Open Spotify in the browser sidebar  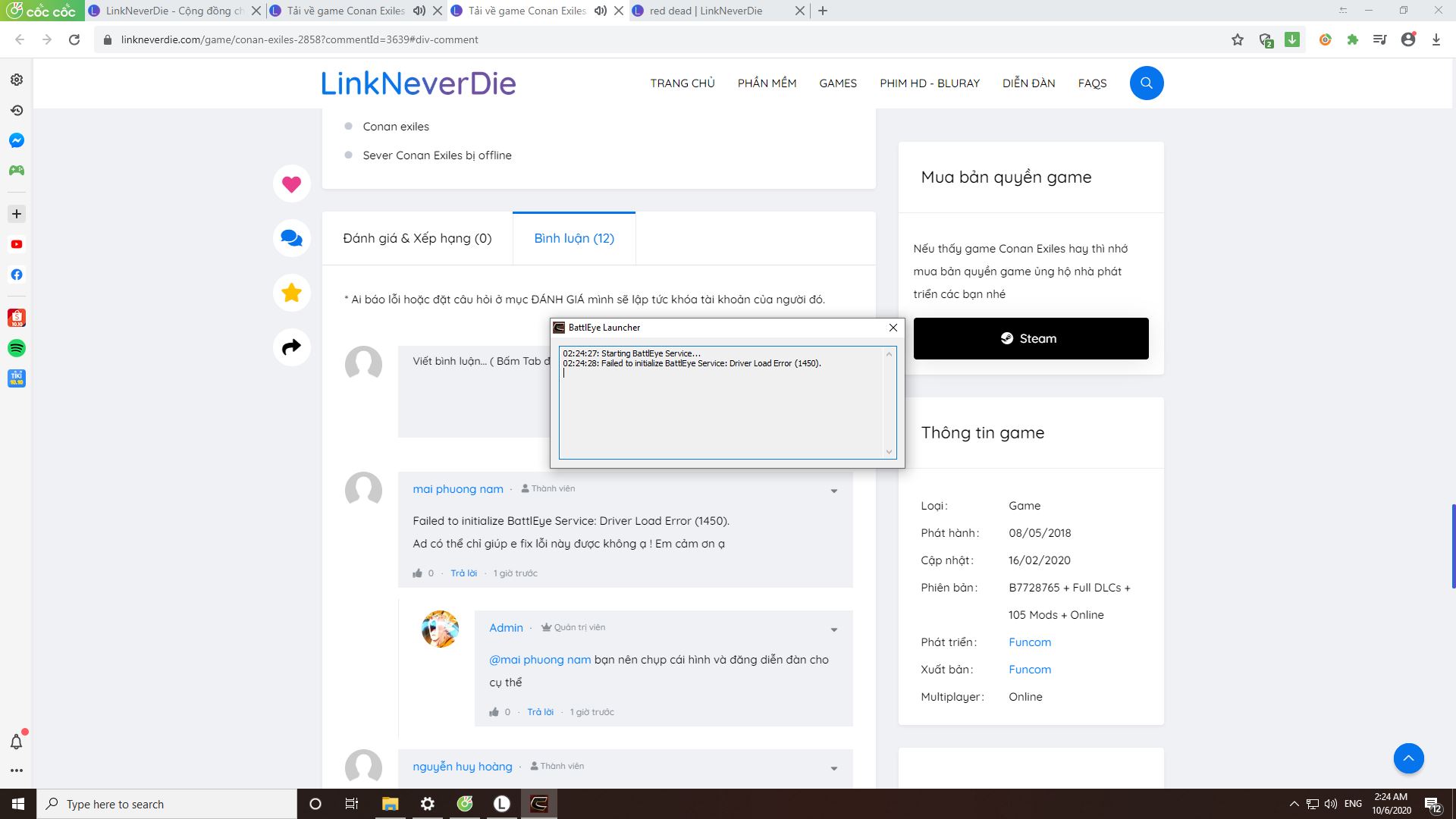(17, 348)
